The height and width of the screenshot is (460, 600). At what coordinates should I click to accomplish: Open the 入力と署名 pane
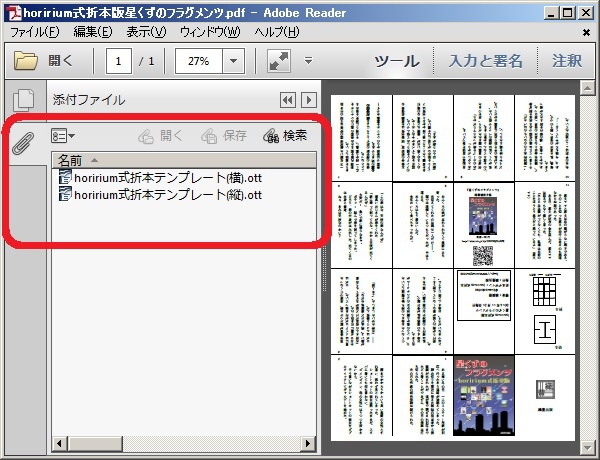click(x=486, y=61)
